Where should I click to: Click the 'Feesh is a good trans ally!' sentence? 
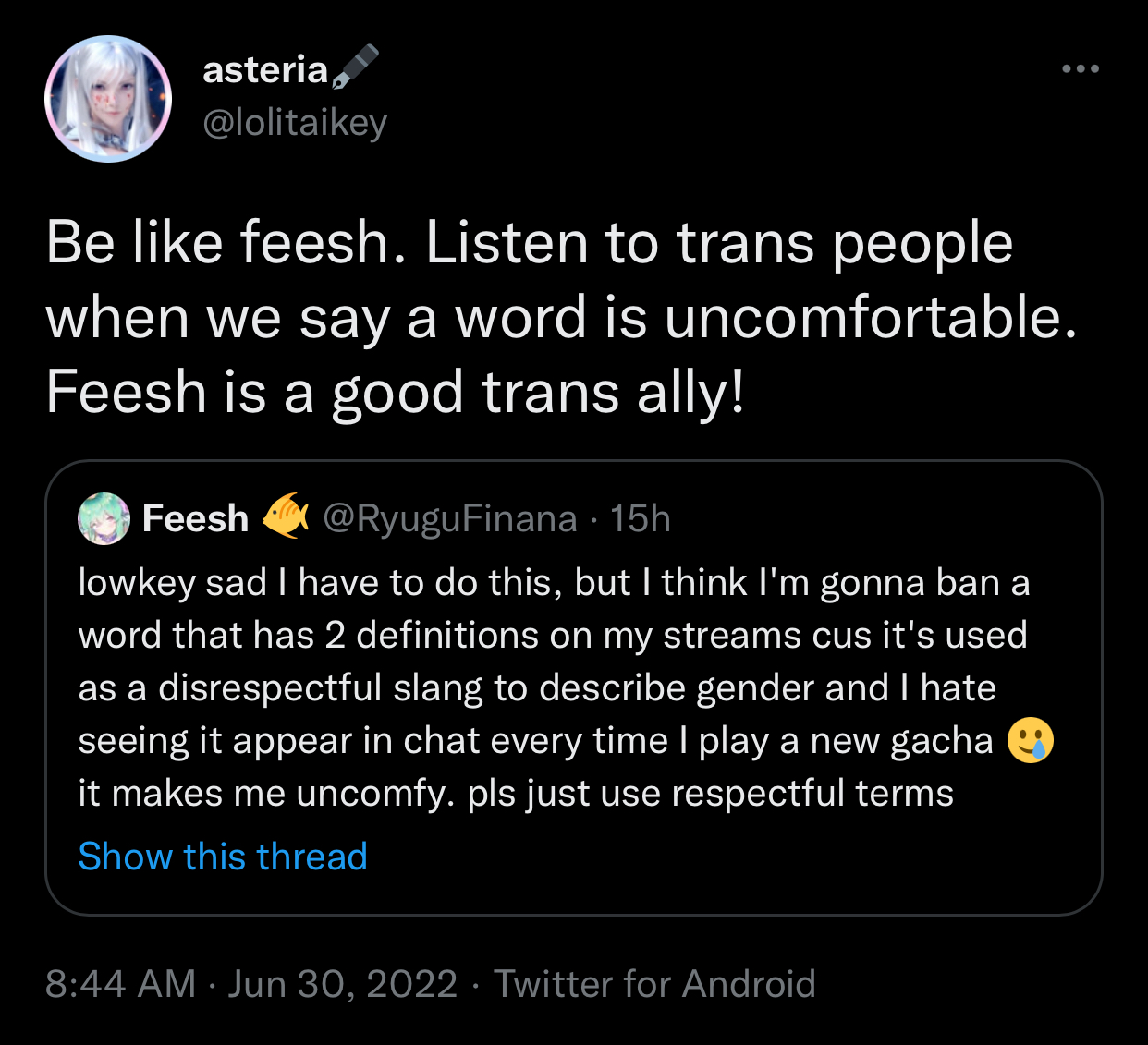pos(395,392)
